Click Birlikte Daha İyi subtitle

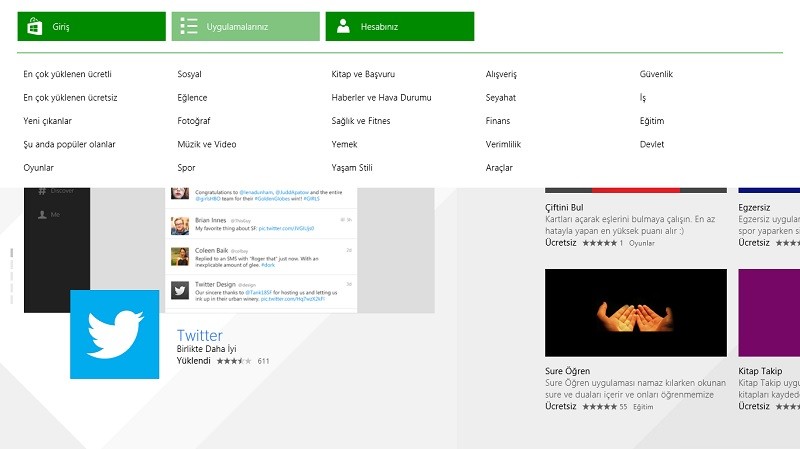pyautogui.click(x=207, y=349)
